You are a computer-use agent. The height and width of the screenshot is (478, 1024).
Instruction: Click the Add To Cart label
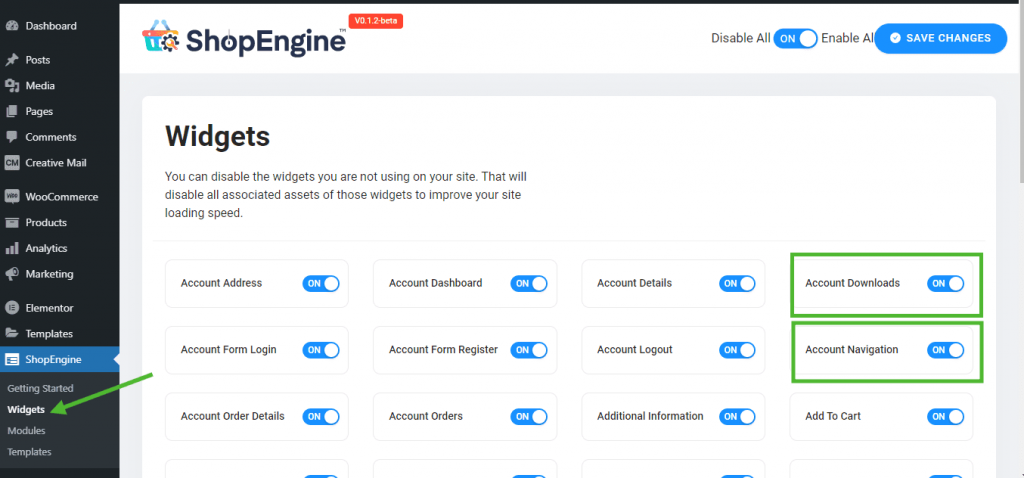(x=833, y=417)
